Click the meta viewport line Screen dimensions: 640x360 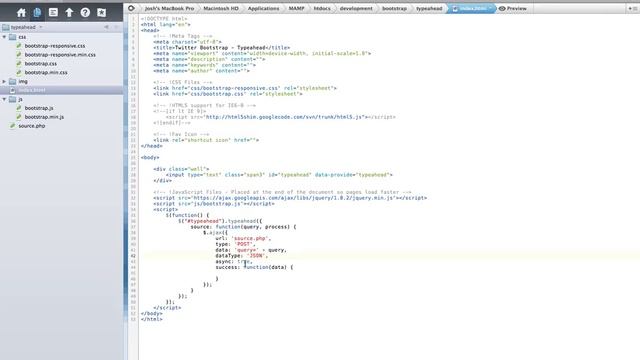(262, 53)
